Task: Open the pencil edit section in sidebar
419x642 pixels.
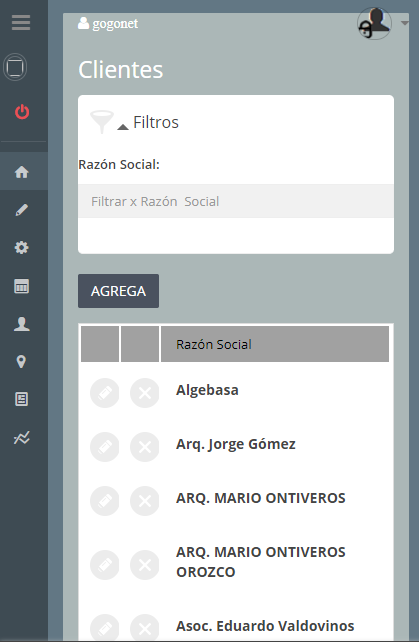Action: click(22, 210)
